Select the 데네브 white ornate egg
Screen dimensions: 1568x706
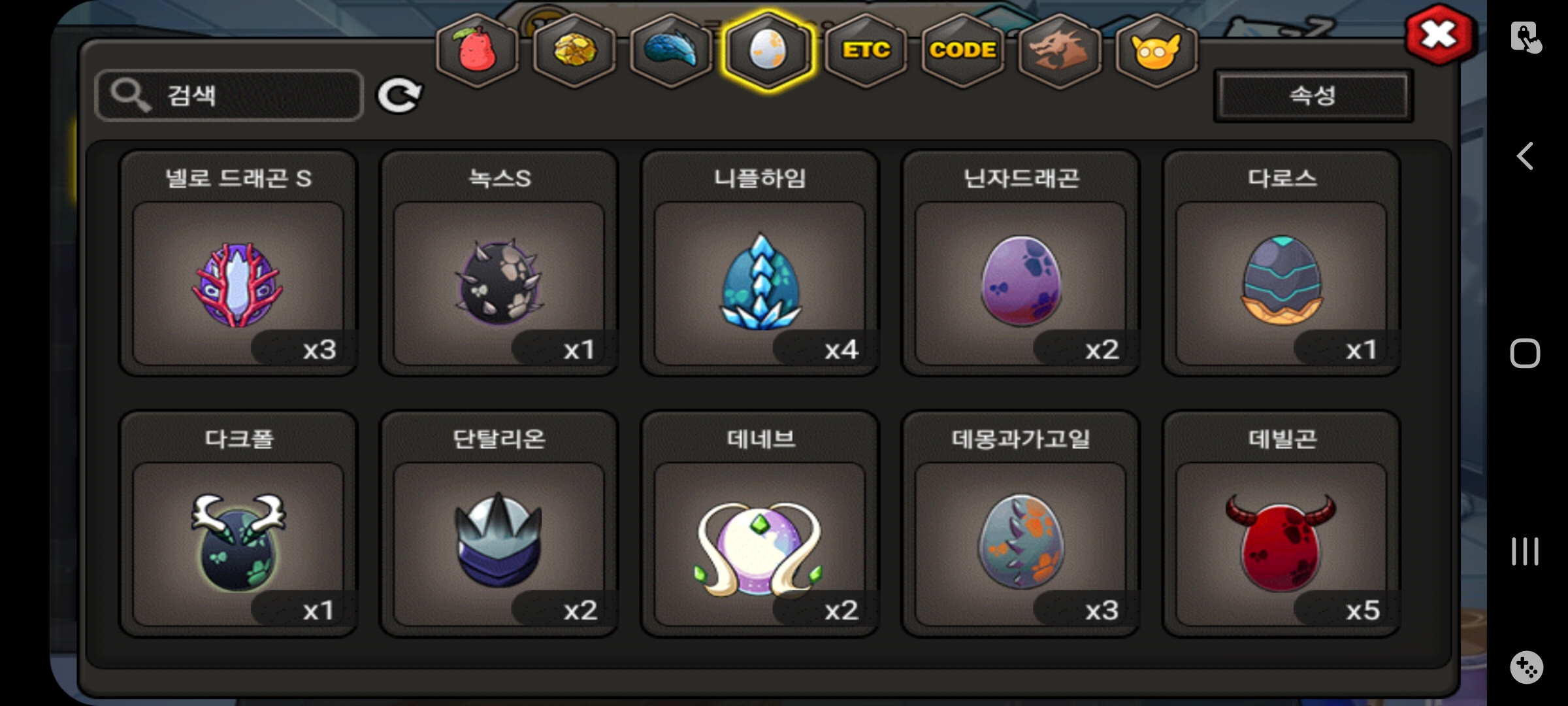tap(760, 524)
